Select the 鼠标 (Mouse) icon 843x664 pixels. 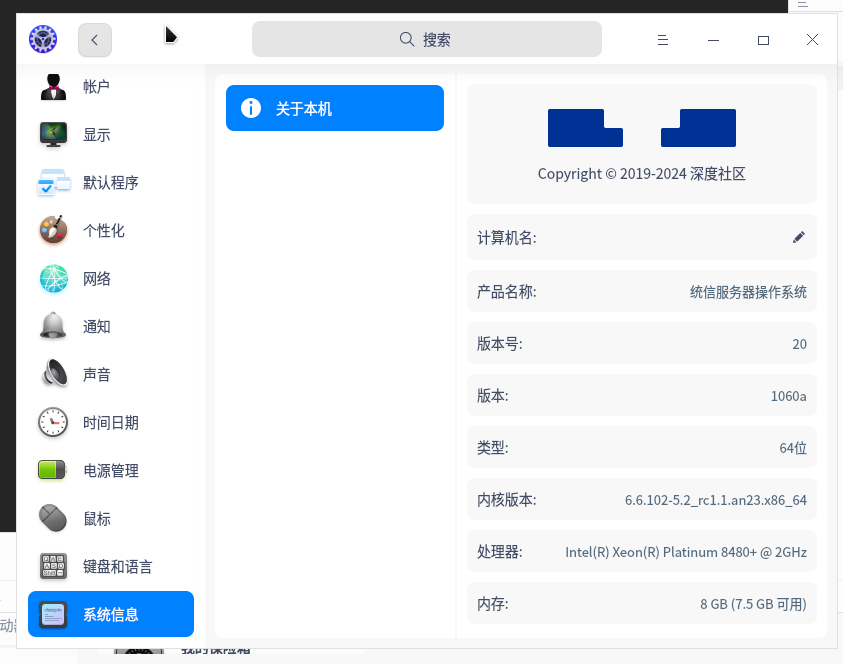point(53,519)
